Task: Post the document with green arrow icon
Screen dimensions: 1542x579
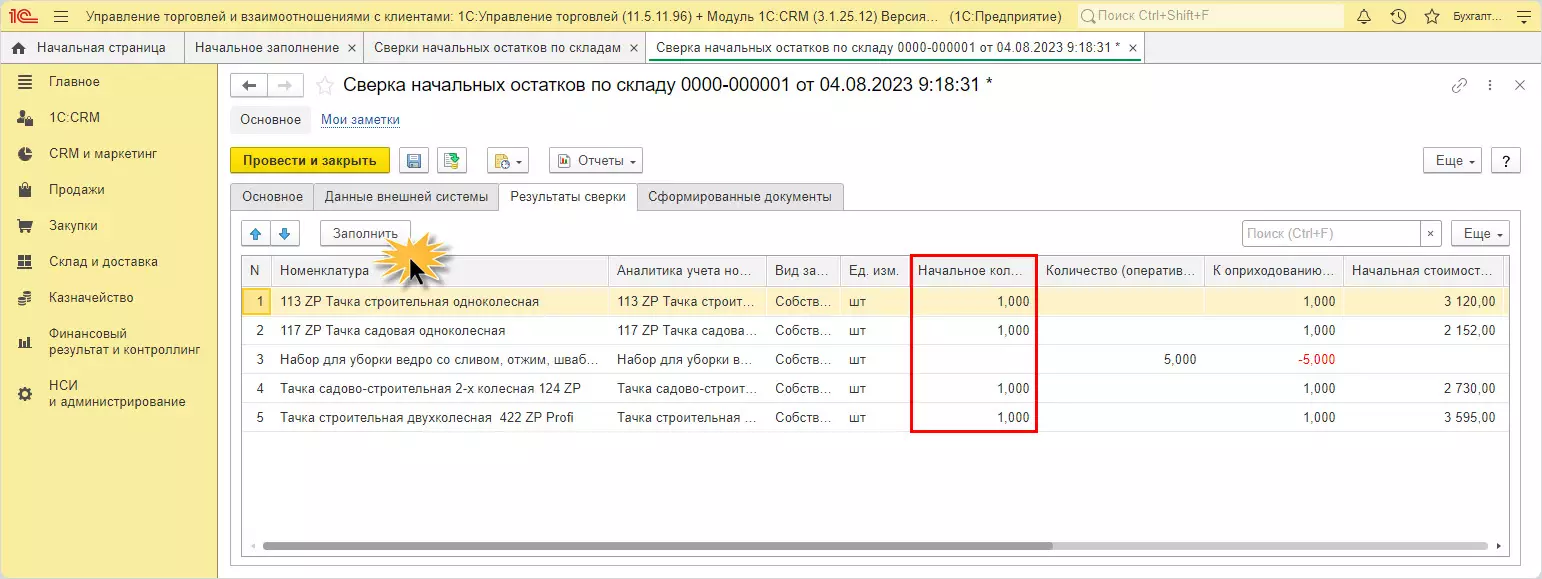Action: click(x=451, y=160)
